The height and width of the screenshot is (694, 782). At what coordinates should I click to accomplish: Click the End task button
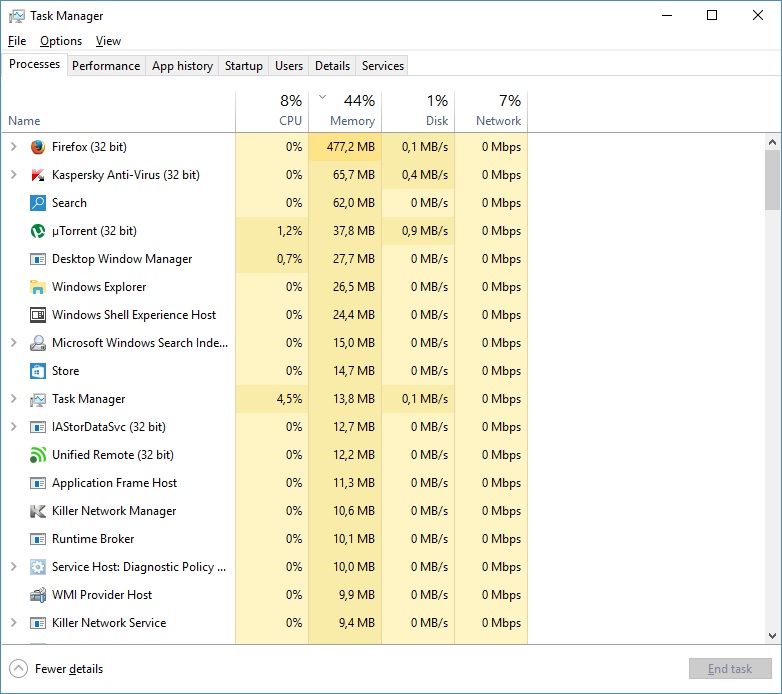pyautogui.click(x=730, y=669)
